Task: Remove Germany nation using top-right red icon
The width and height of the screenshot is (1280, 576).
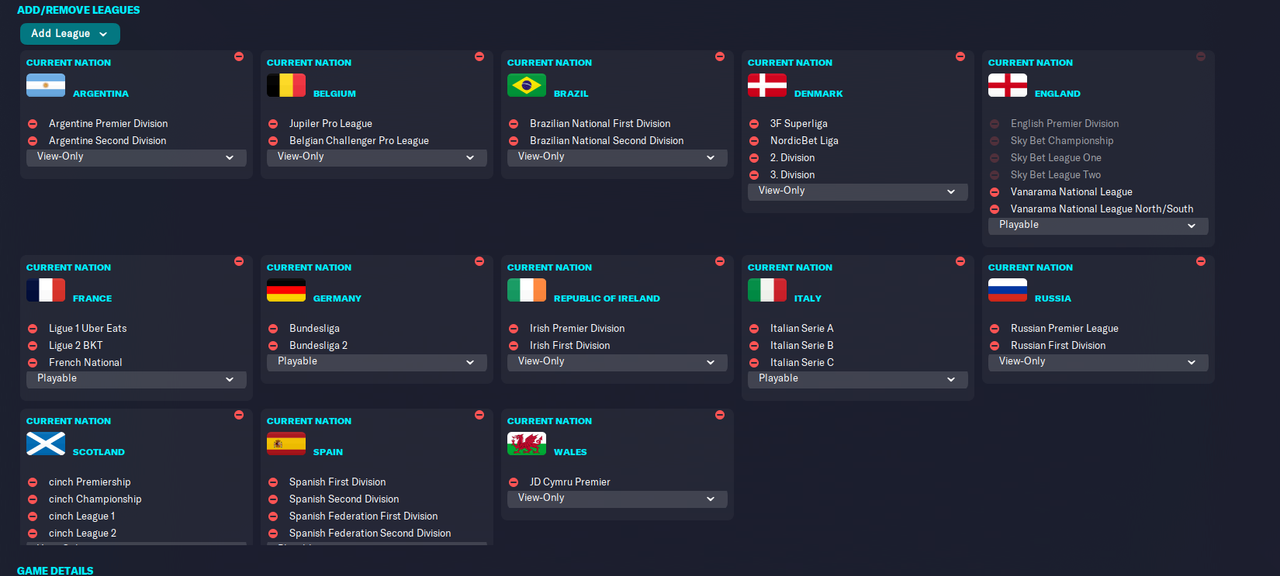Action: [479, 261]
